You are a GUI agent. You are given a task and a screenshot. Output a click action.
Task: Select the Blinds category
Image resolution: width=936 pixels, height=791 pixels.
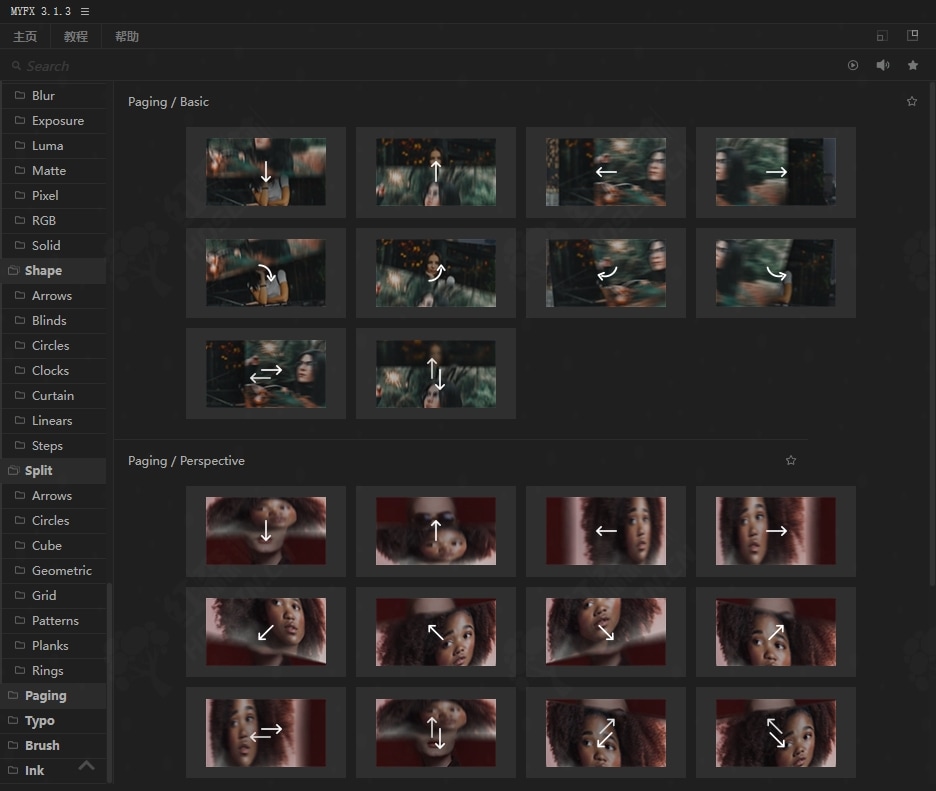54,321
